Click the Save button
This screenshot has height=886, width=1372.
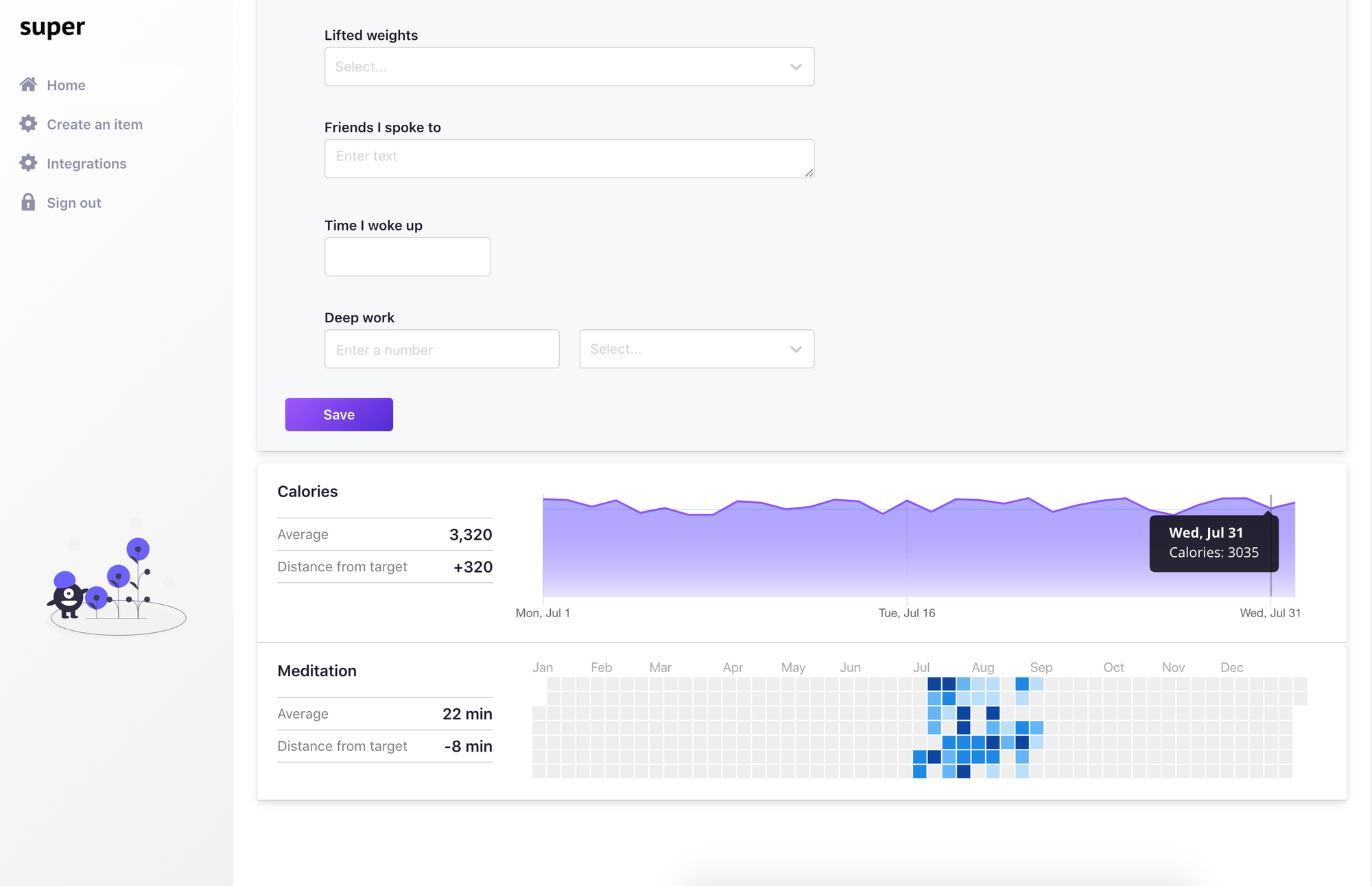pyautogui.click(x=338, y=414)
